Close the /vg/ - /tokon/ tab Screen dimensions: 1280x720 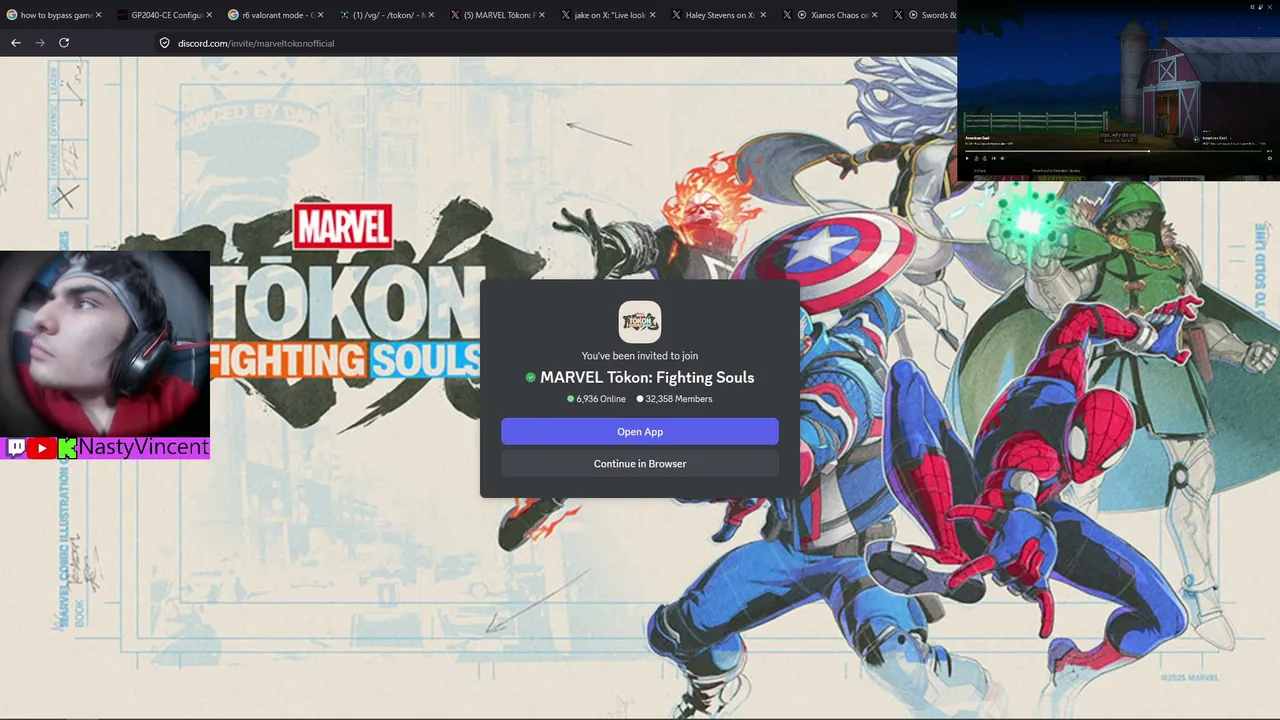click(x=431, y=15)
